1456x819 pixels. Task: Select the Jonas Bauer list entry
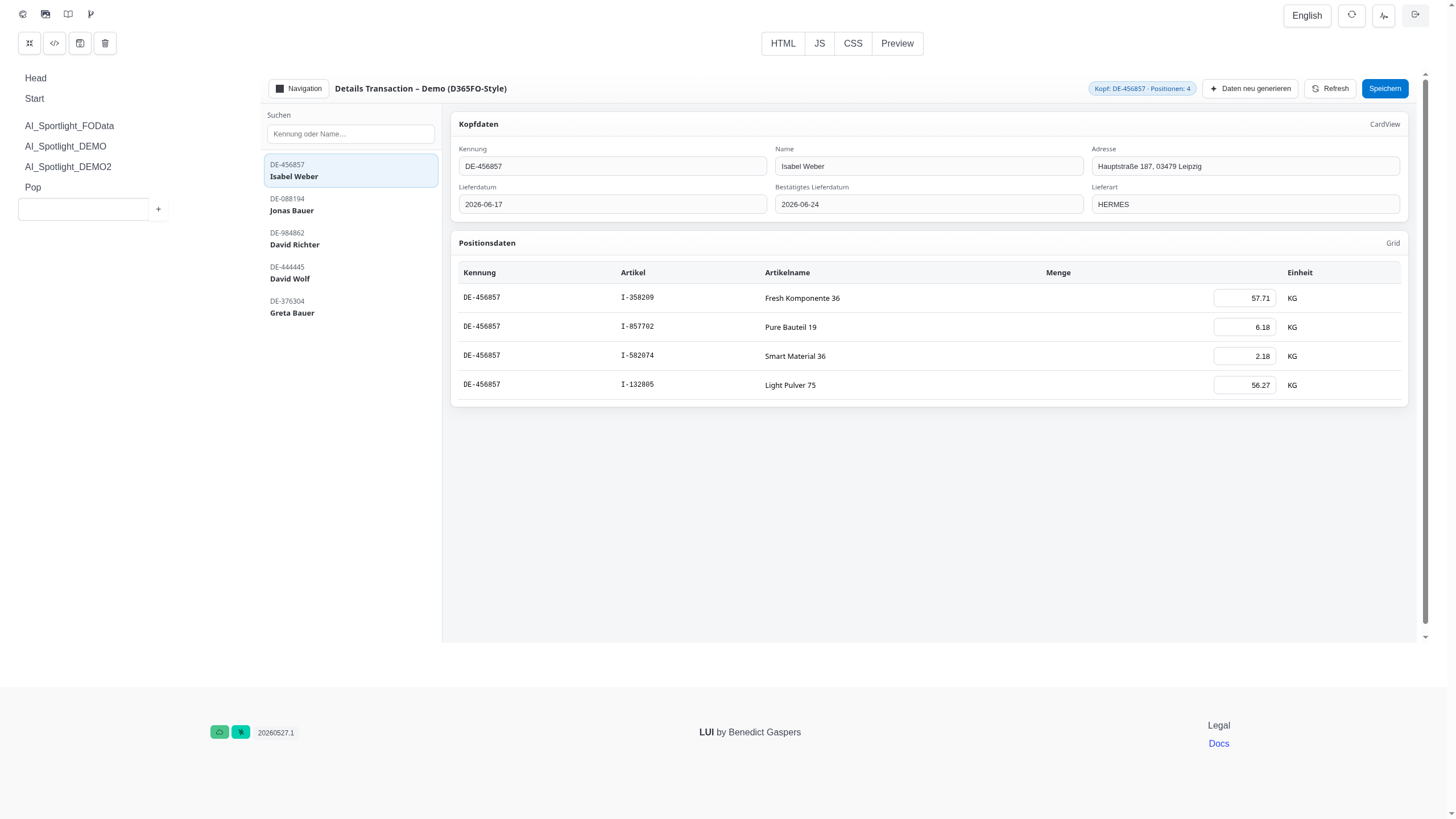[x=351, y=205]
